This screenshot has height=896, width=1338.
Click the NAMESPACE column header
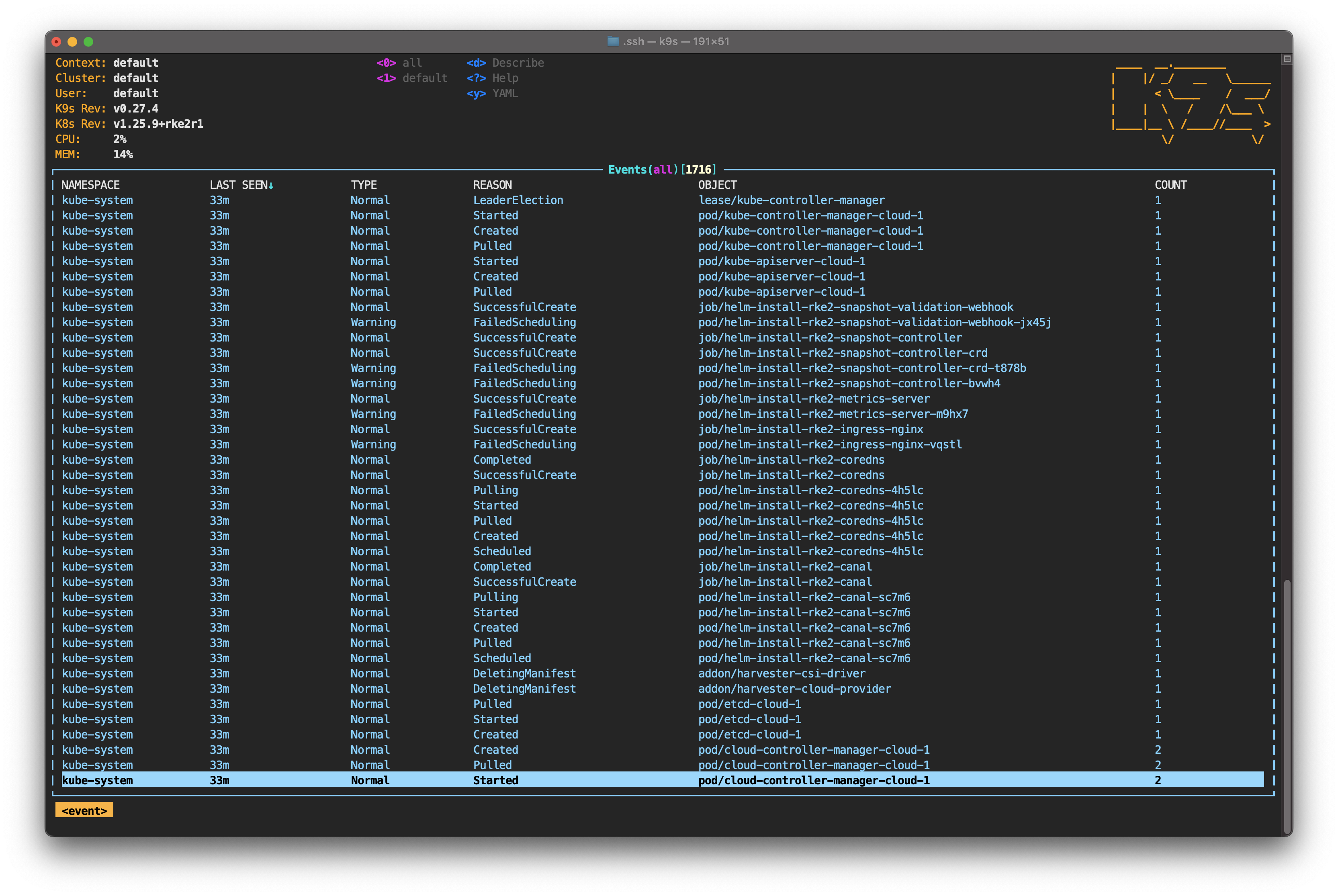[90, 184]
